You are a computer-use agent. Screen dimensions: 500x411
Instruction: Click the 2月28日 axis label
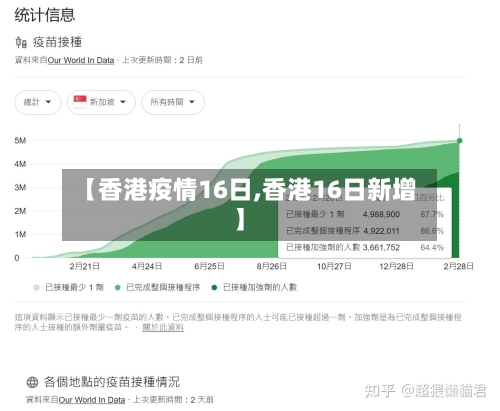[458, 266]
